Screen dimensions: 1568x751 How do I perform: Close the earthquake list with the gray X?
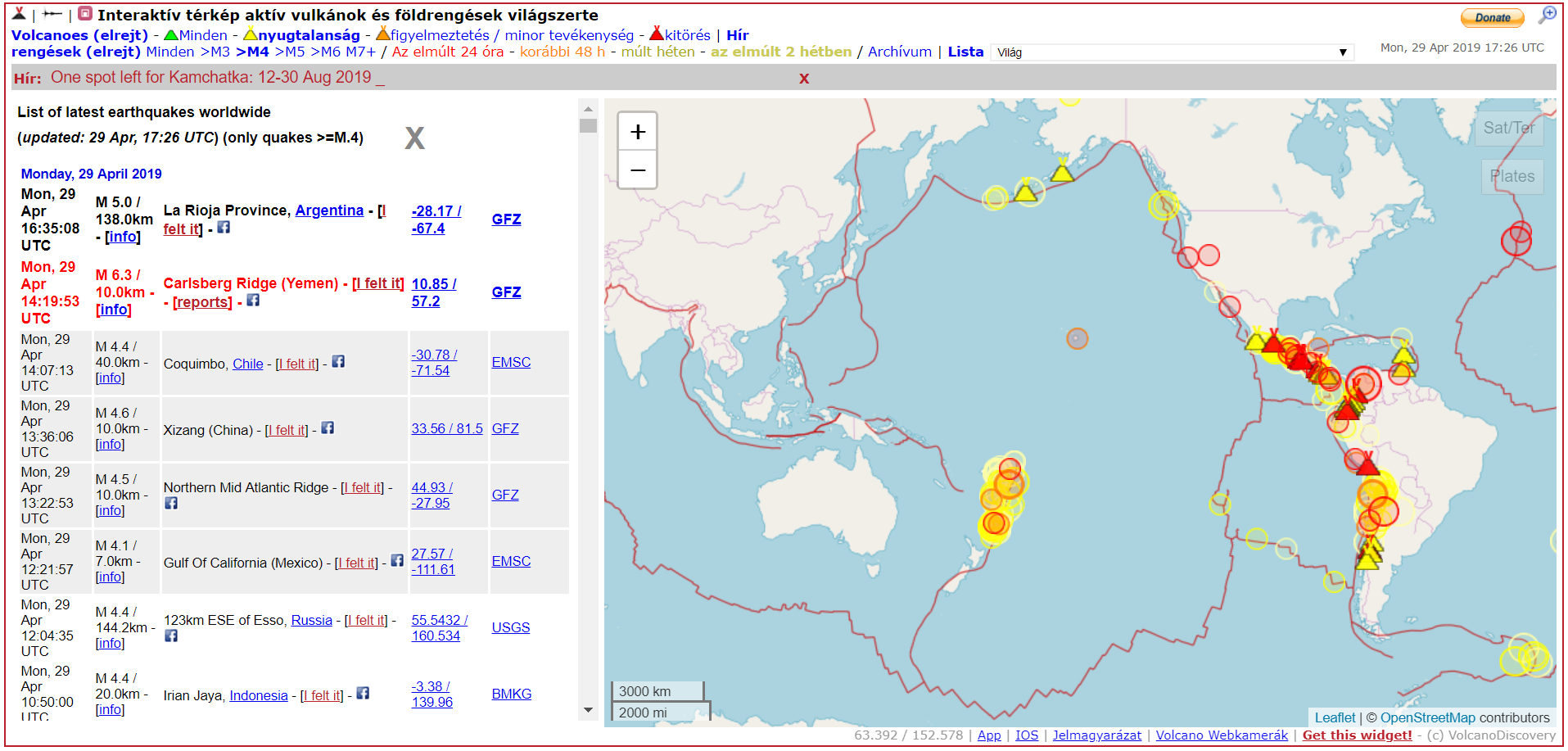click(414, 138)
